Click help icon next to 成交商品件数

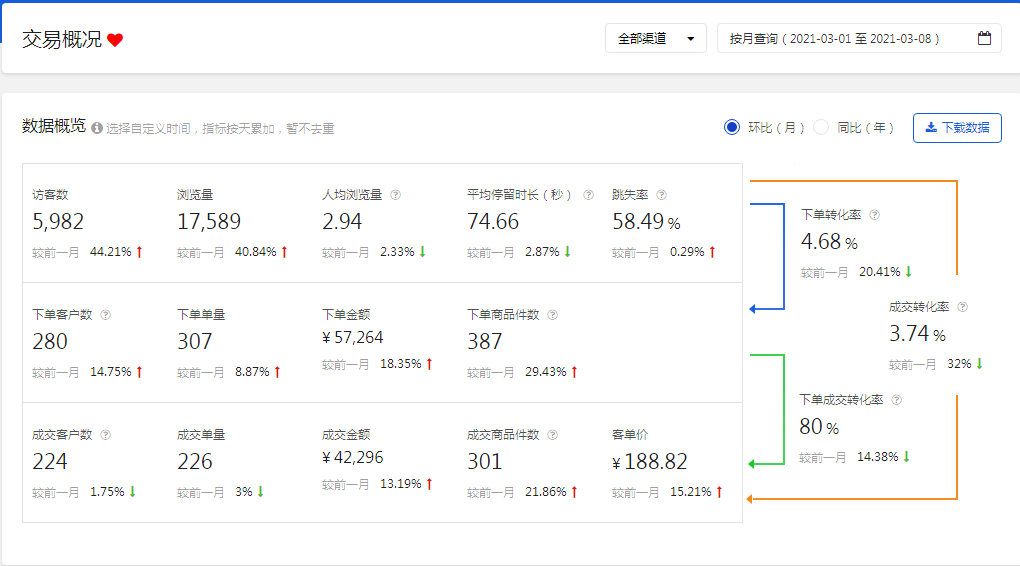click(x=552, y=435)
